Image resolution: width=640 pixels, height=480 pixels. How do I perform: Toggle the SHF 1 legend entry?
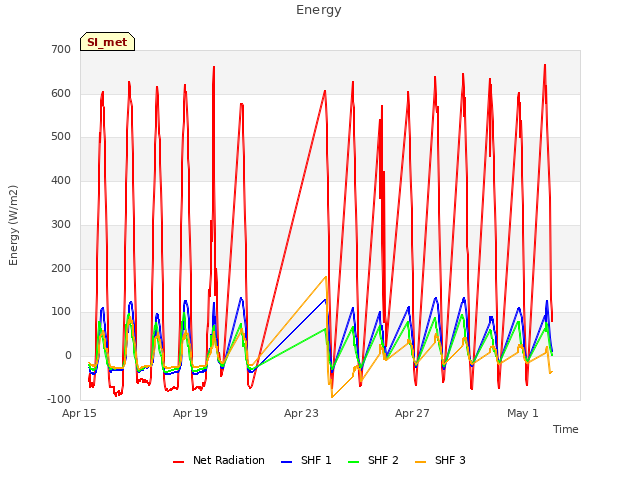pyautogui.click(x=306, y=460)
